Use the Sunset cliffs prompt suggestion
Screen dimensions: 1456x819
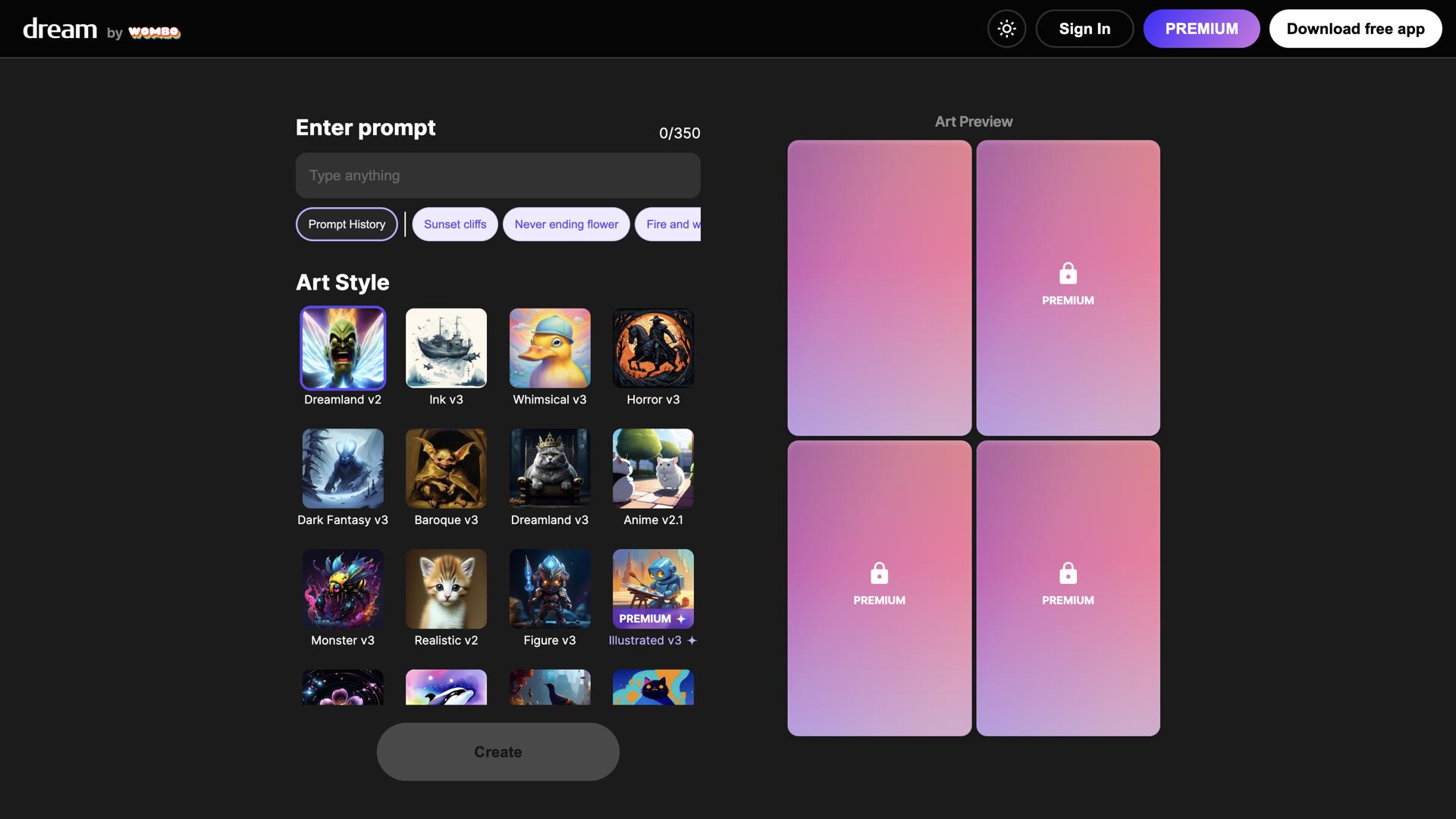[455, 224]
